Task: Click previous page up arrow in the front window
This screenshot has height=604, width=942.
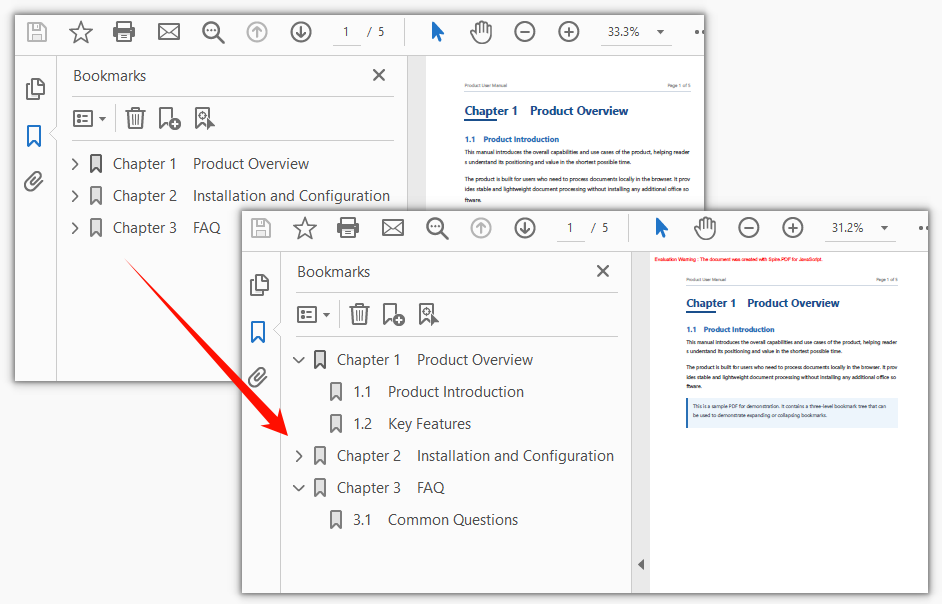Action: click(x=481, y=228)
